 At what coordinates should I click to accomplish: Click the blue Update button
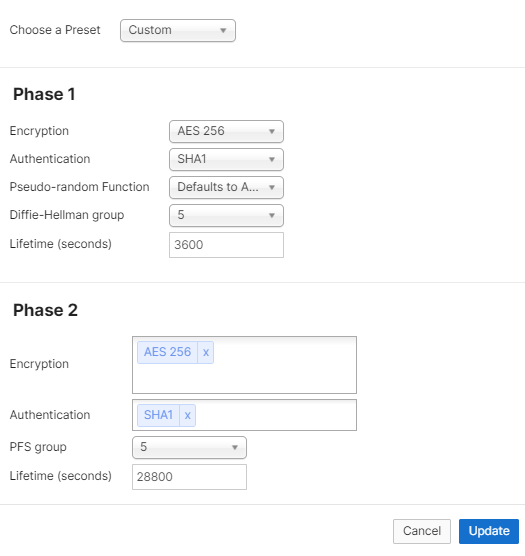tap(489, 531)
